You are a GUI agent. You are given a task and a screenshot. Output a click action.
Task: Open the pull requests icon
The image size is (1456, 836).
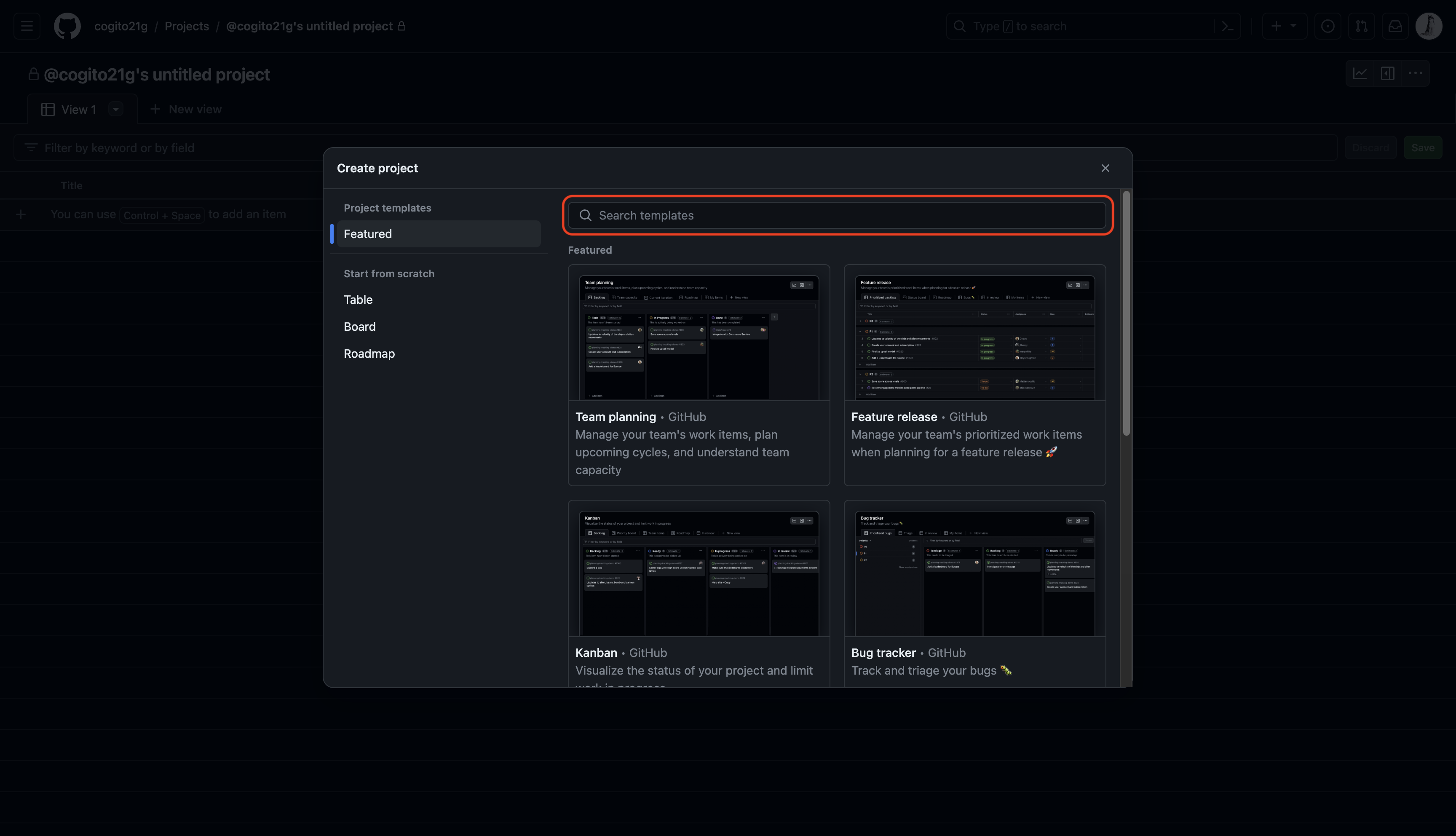(1361, 27)
